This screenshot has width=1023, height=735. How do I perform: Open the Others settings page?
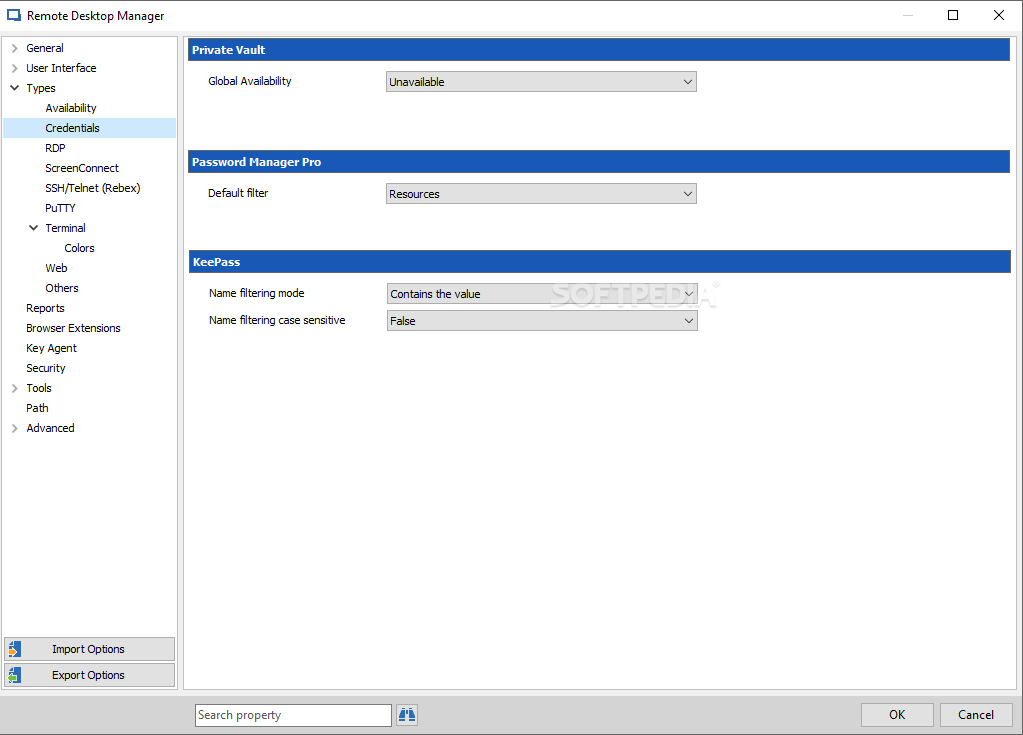62,288
